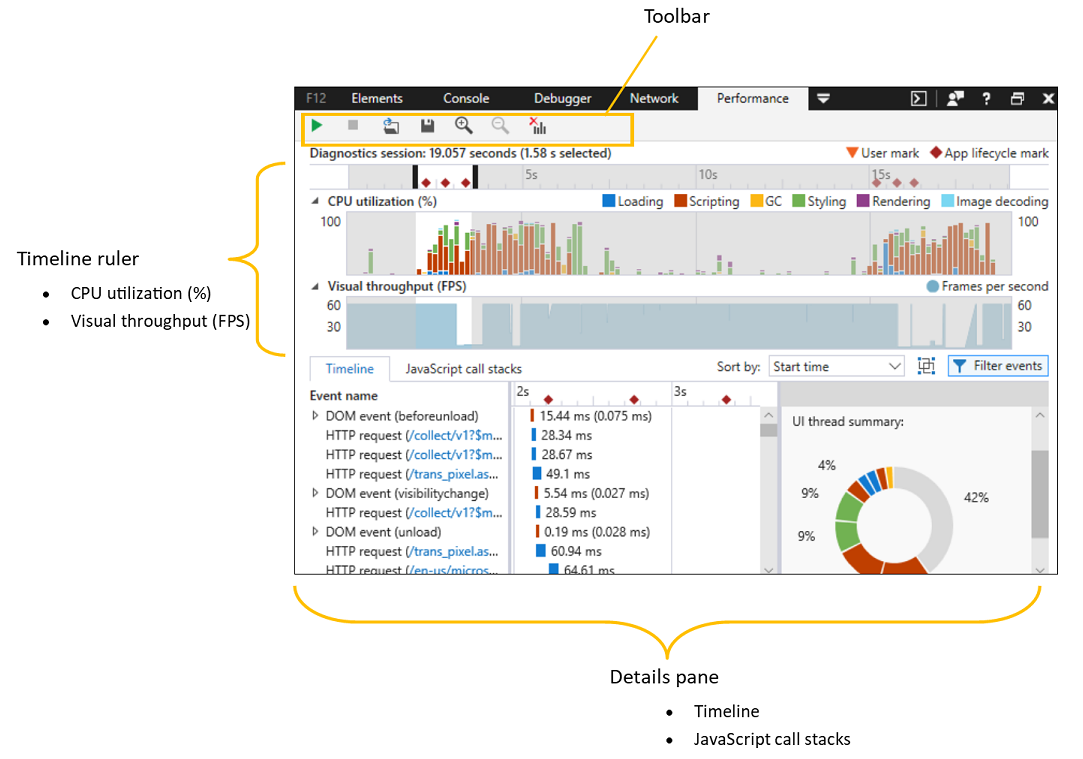Start a new performance profiling session
The image size is (1083, 759).
pos(317,125)
